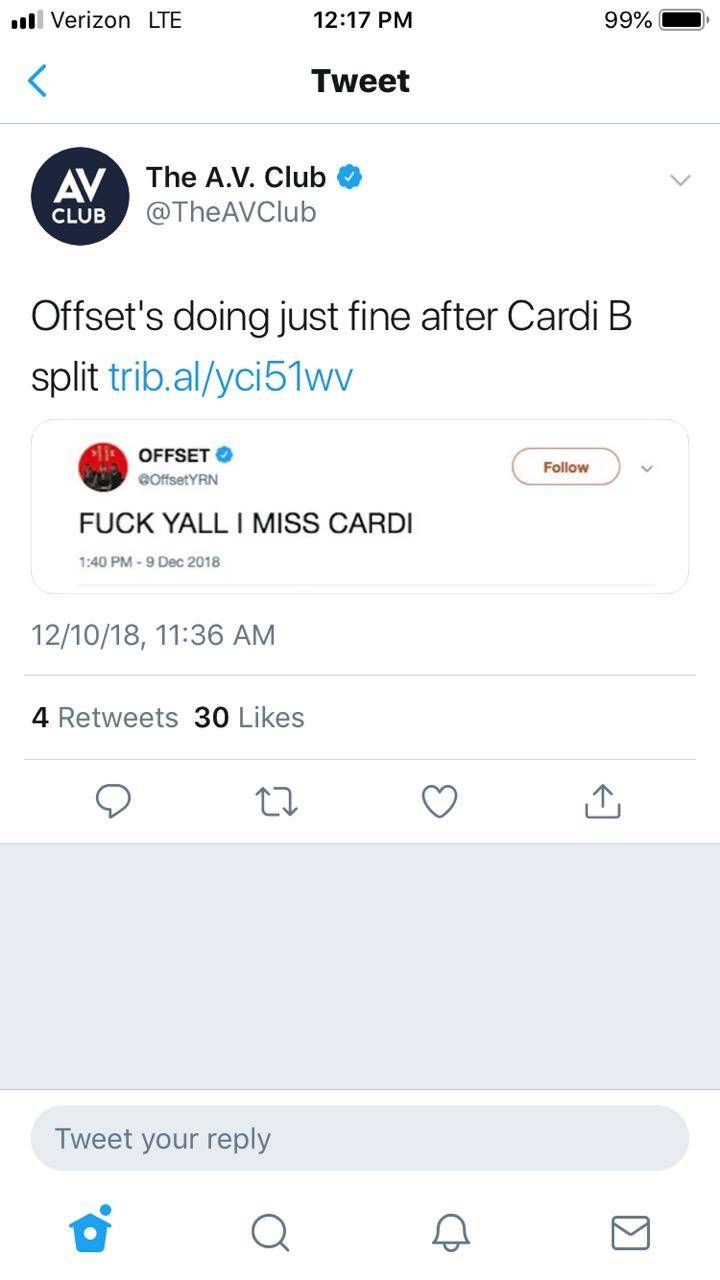Expand the embedded tweet options chevron
Viewport: 720px width, 1280px height.
pos(647,468)
